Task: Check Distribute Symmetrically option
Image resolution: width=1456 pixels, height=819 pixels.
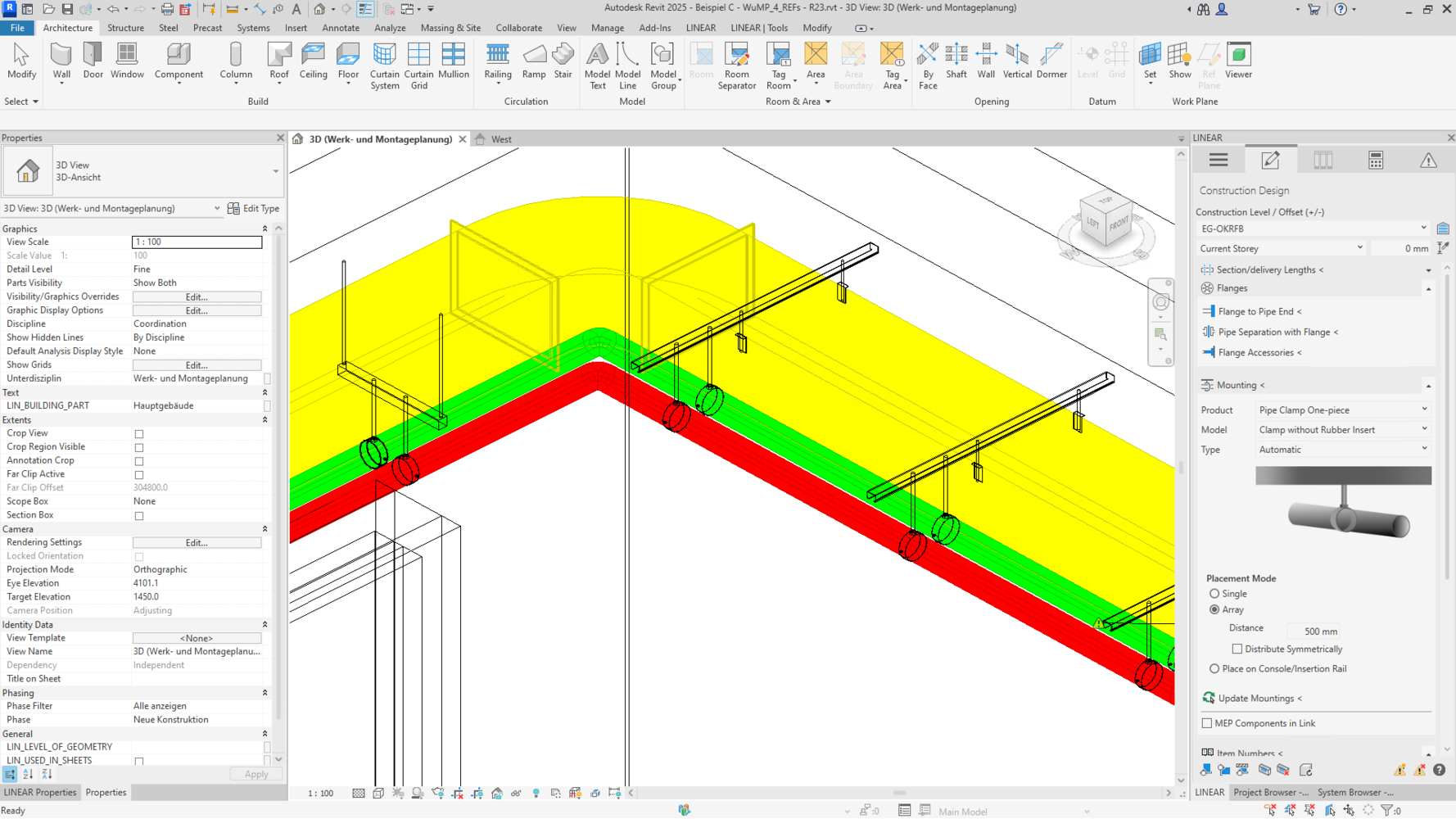Action: (x=1237, y=649)
